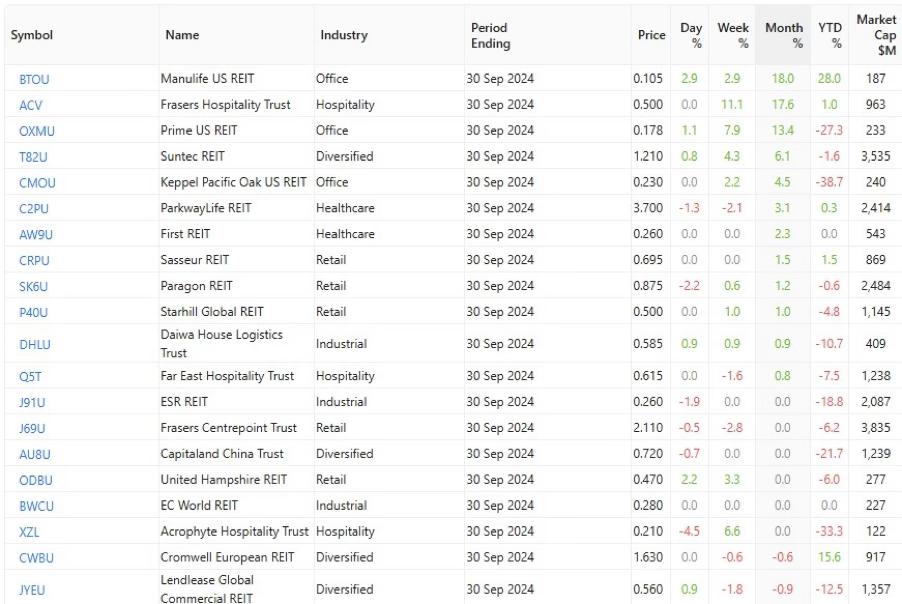Screen dimensions: 902x604
Task: Open the SK6U Paragon REIT symbol
Action: tap(33, 286)
